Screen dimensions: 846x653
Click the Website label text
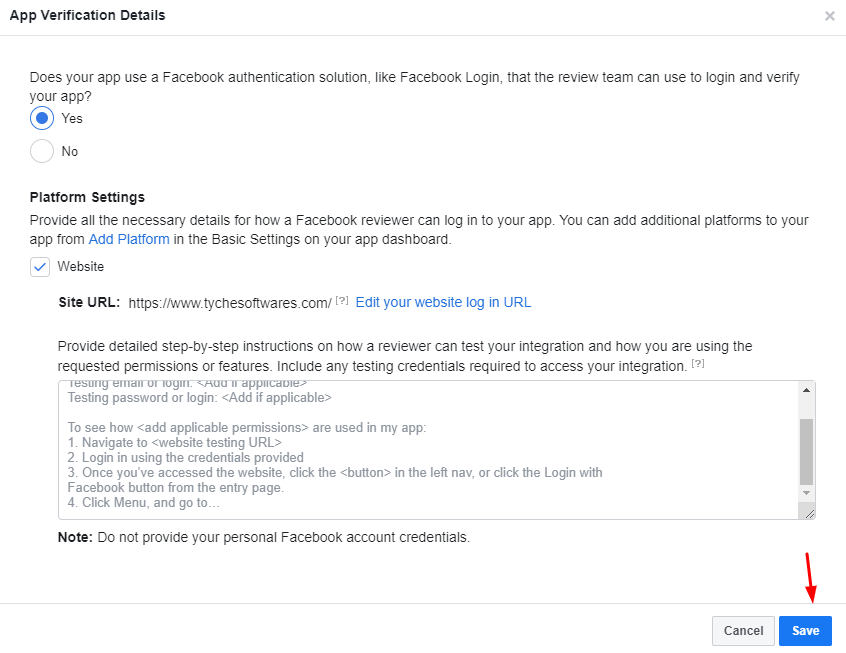point(80,267)
